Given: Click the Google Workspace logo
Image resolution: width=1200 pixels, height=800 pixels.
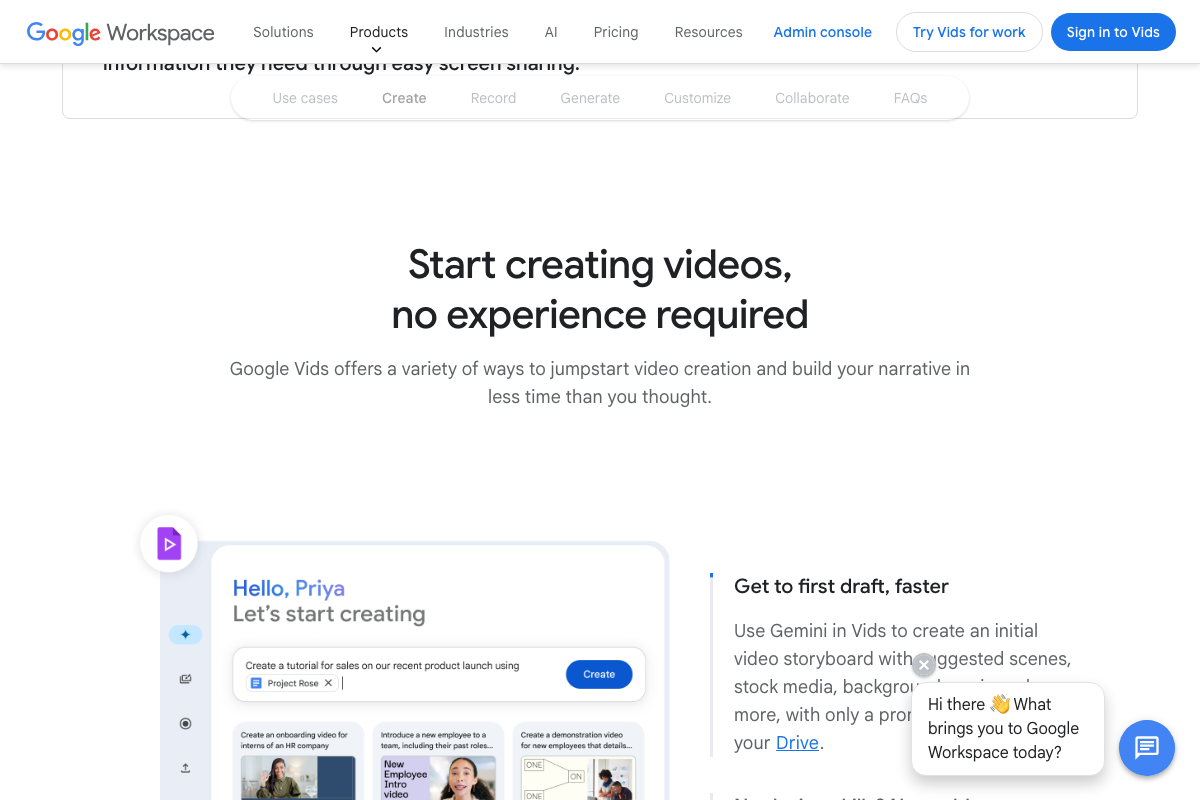Looking at the screenshot, I should pyautogui.click(x=120, y=32).
